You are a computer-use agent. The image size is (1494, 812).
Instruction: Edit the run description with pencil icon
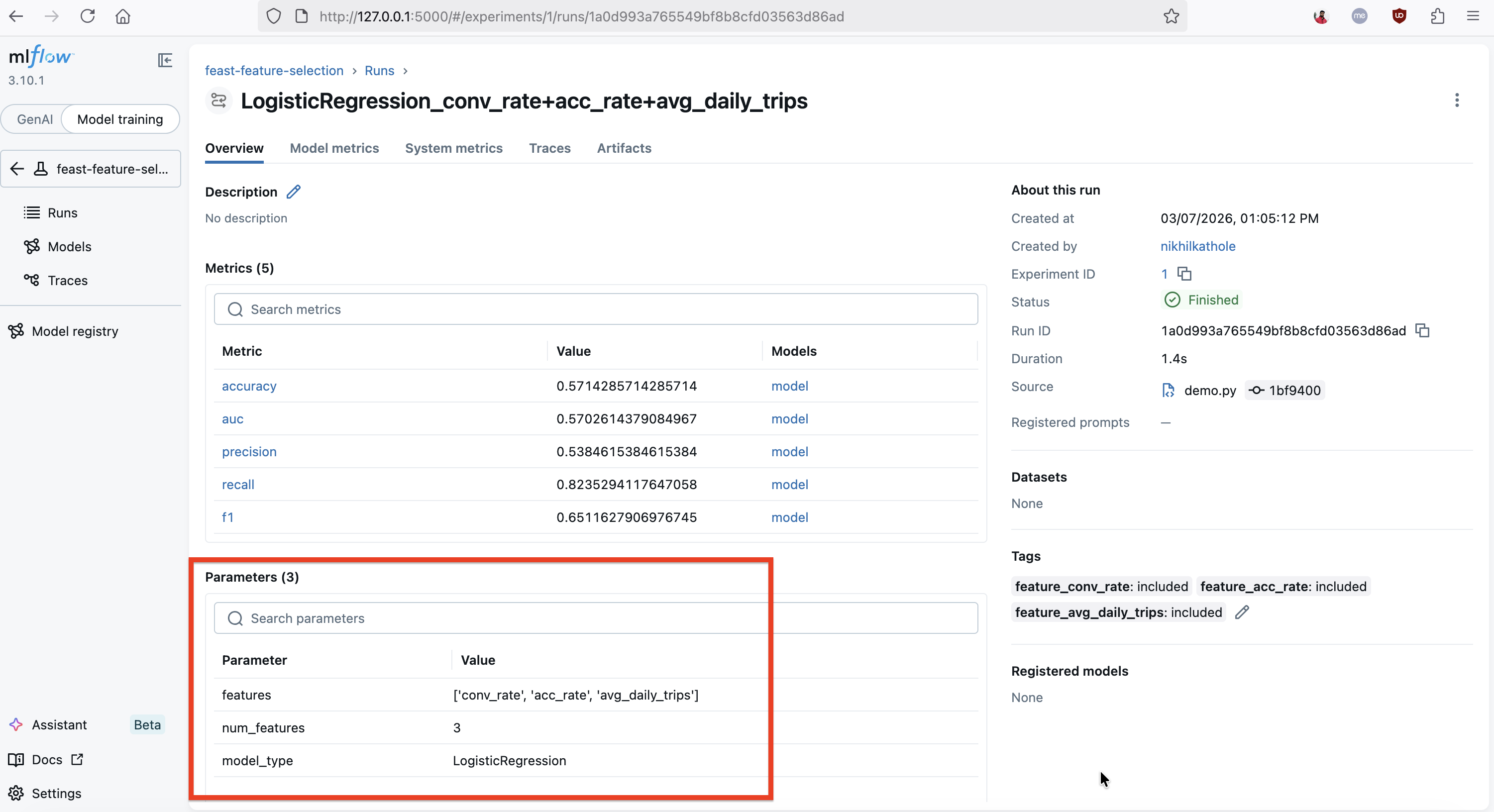[x=294, y=192]
